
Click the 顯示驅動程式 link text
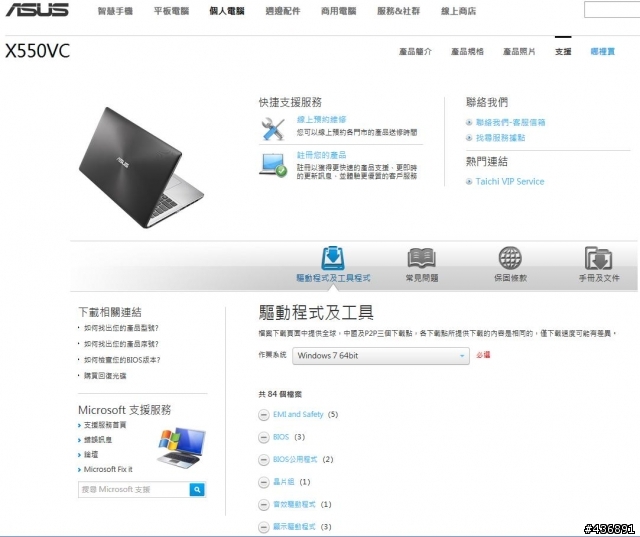(294, 527)
